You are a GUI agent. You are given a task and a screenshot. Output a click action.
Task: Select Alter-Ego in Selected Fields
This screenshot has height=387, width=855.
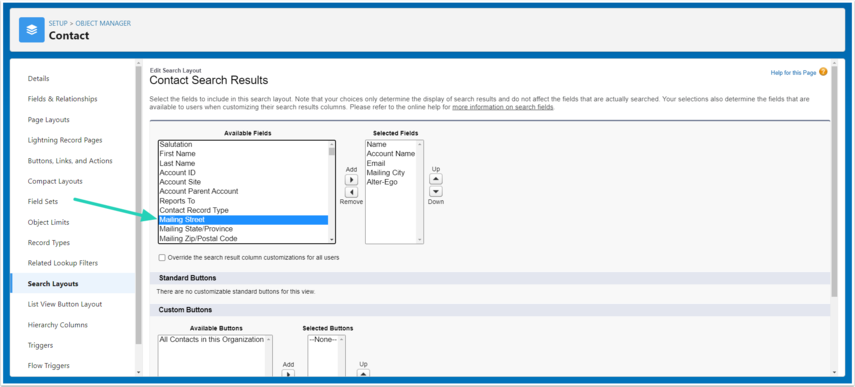[x=391, y=182]
